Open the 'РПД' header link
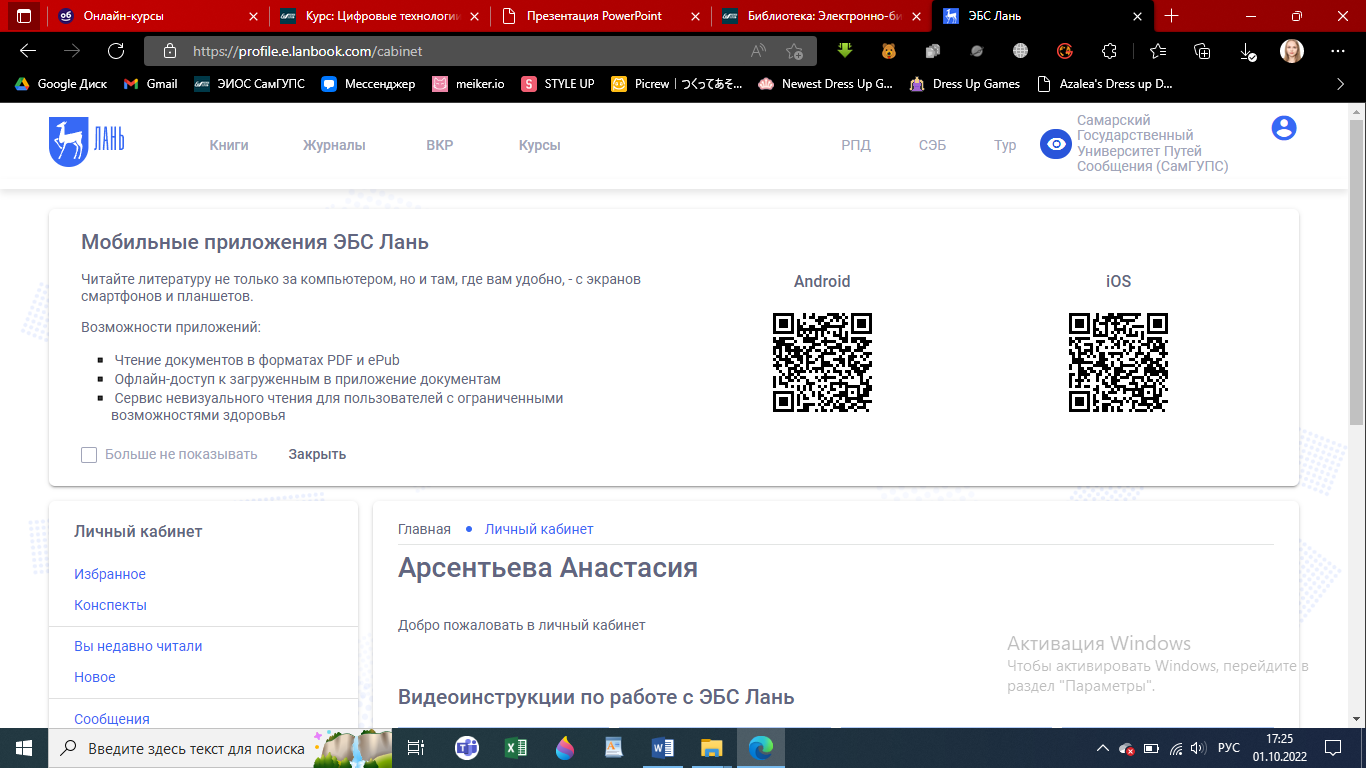This screenshot has width=1366, height=768. tap(856, 145)
